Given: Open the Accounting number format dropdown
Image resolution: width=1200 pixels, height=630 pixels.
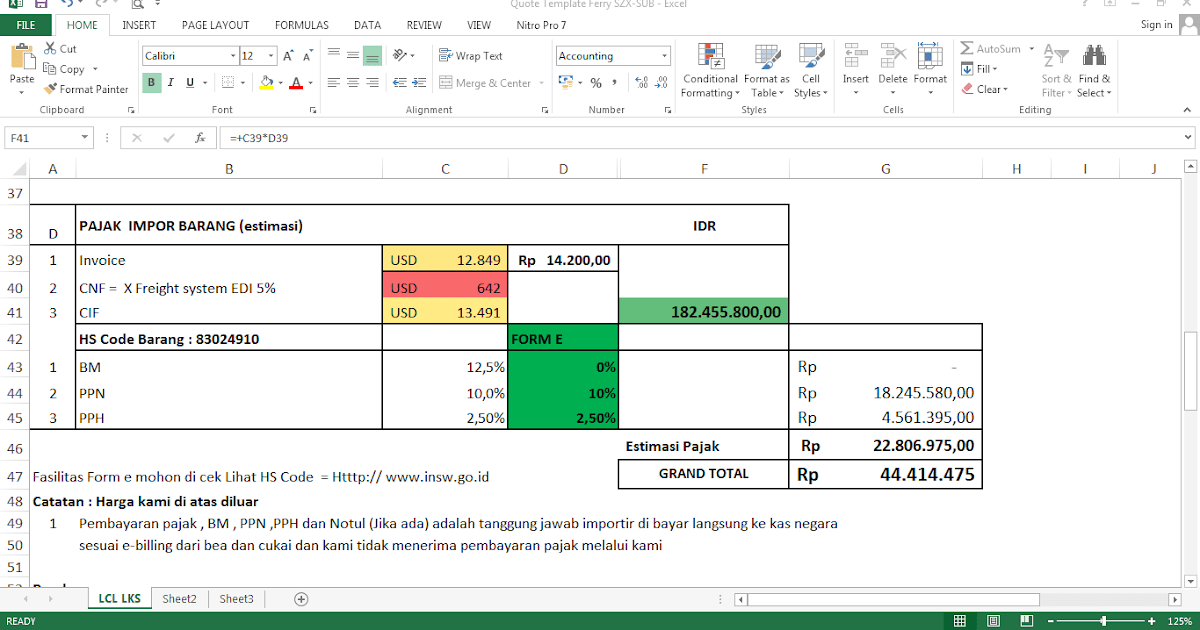Looking at the screenshot, I should coord(664,56).
